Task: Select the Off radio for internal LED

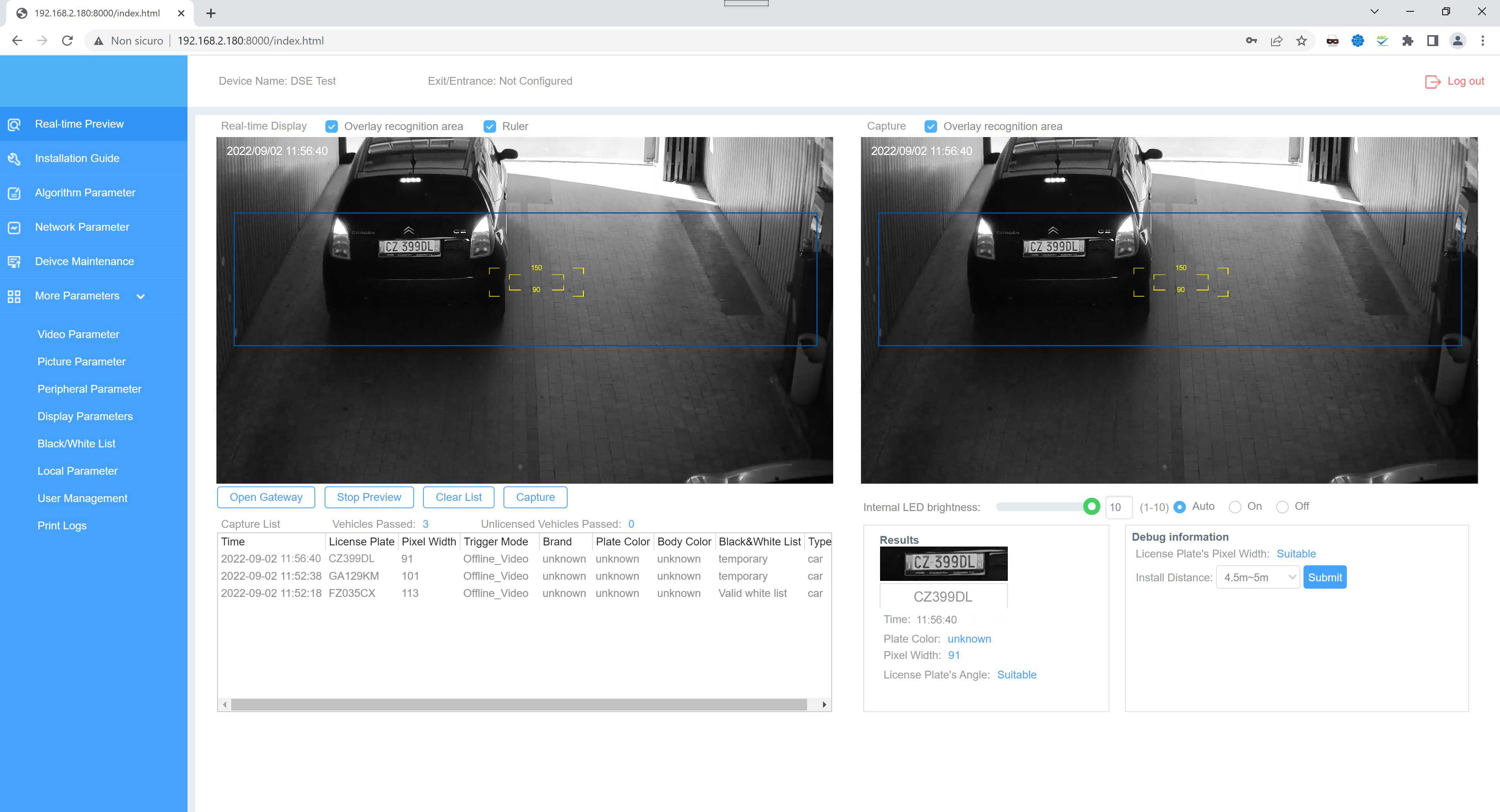Action: pyautogui.click(x=1282, y=506)
